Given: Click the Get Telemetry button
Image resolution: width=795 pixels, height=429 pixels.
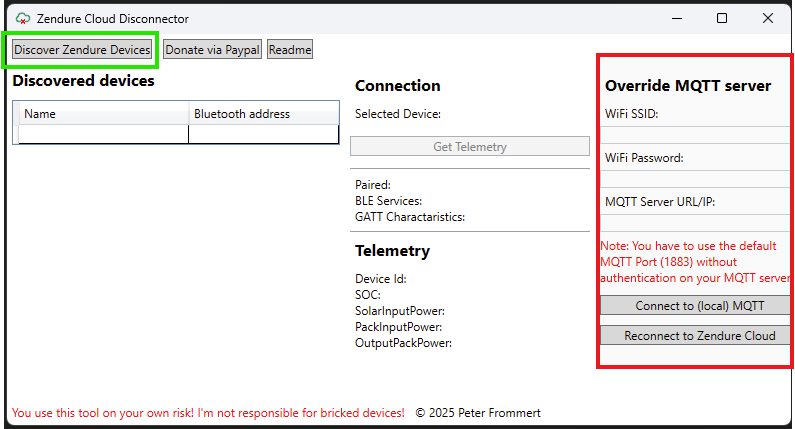Looking at the screenshot, I should (470, 147).
